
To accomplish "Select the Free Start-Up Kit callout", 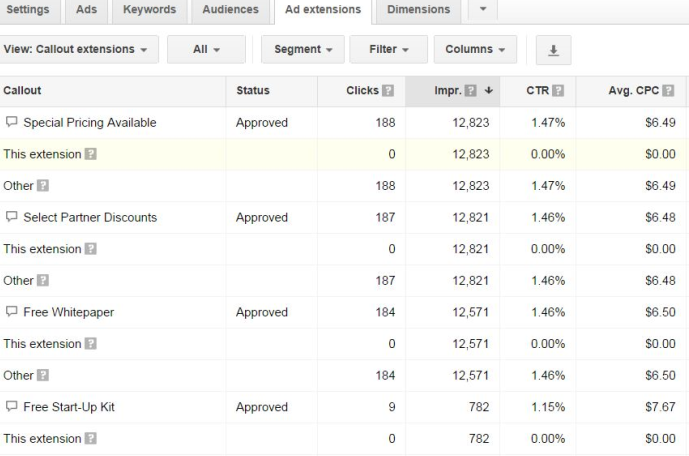I will click(69, 407).
